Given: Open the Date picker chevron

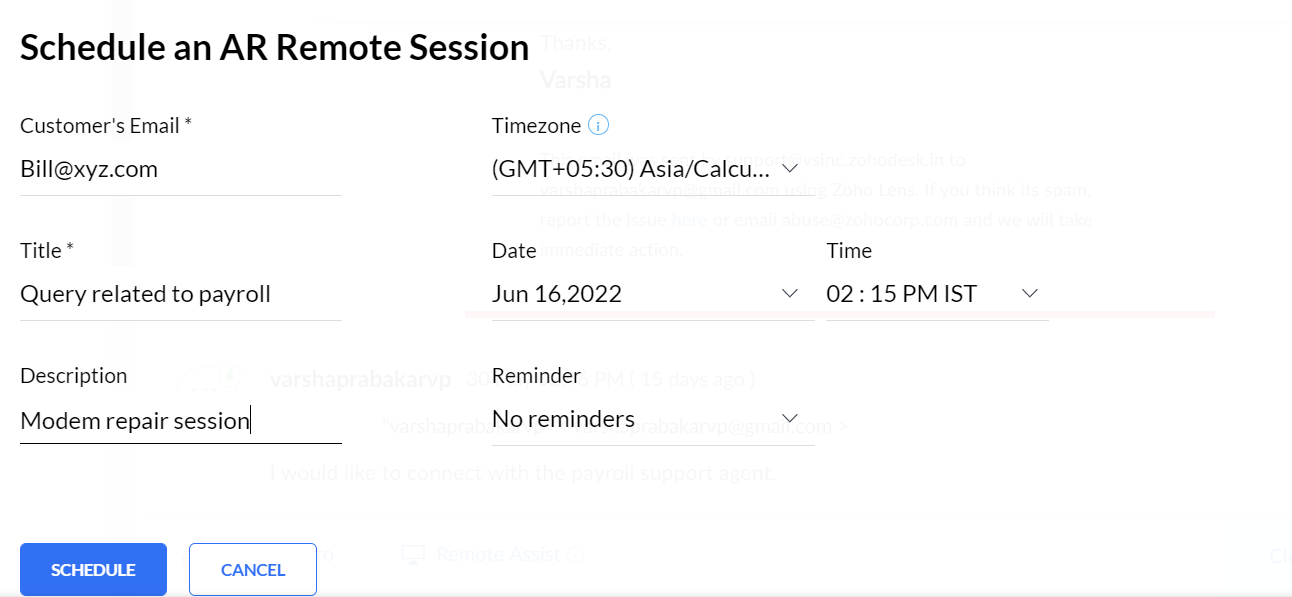Looking at the screenshot, I should 789,293.
